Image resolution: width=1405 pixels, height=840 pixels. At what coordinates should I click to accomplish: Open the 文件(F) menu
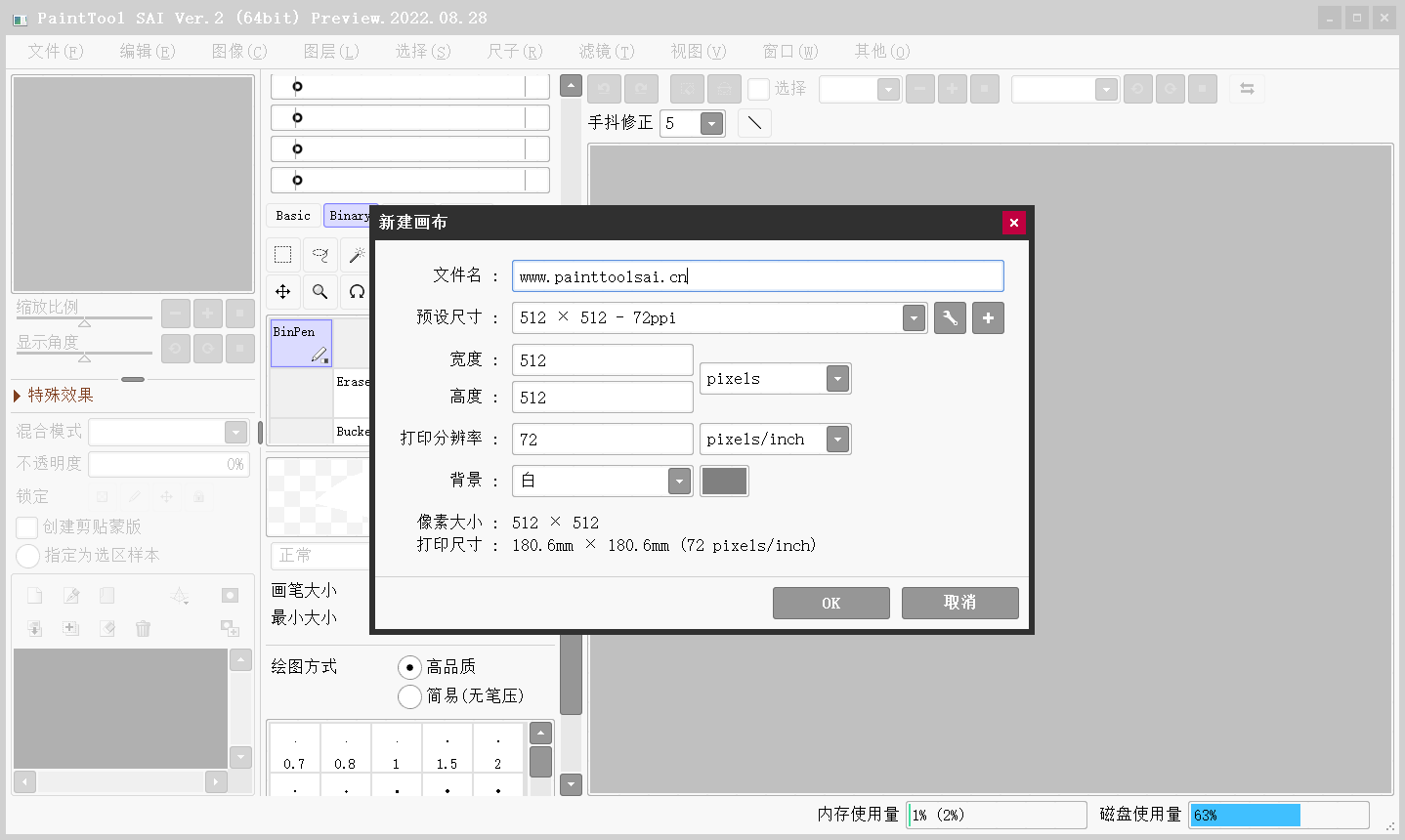(56, 51)
